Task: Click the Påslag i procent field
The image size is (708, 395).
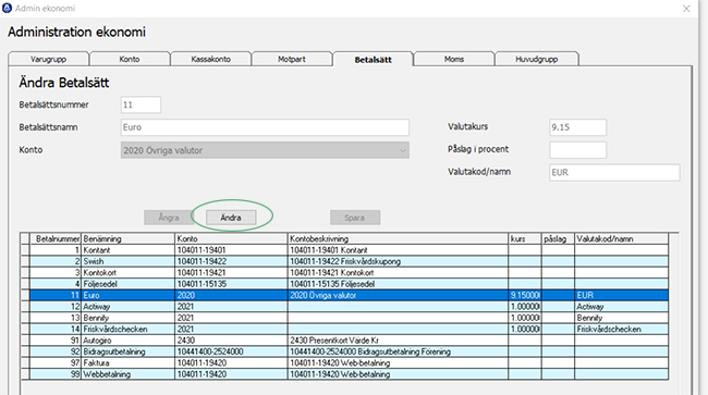Action: pos(578,150)
